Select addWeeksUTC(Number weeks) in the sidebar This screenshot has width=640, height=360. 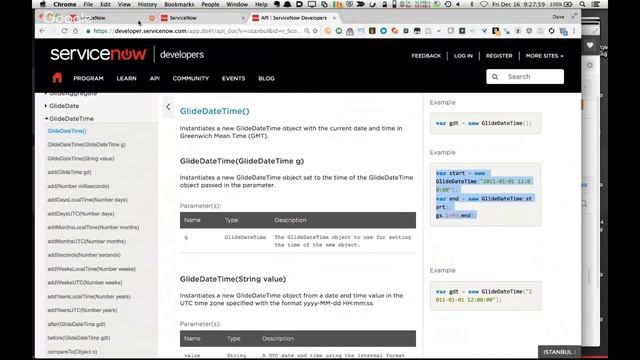(x=85, y=282)
